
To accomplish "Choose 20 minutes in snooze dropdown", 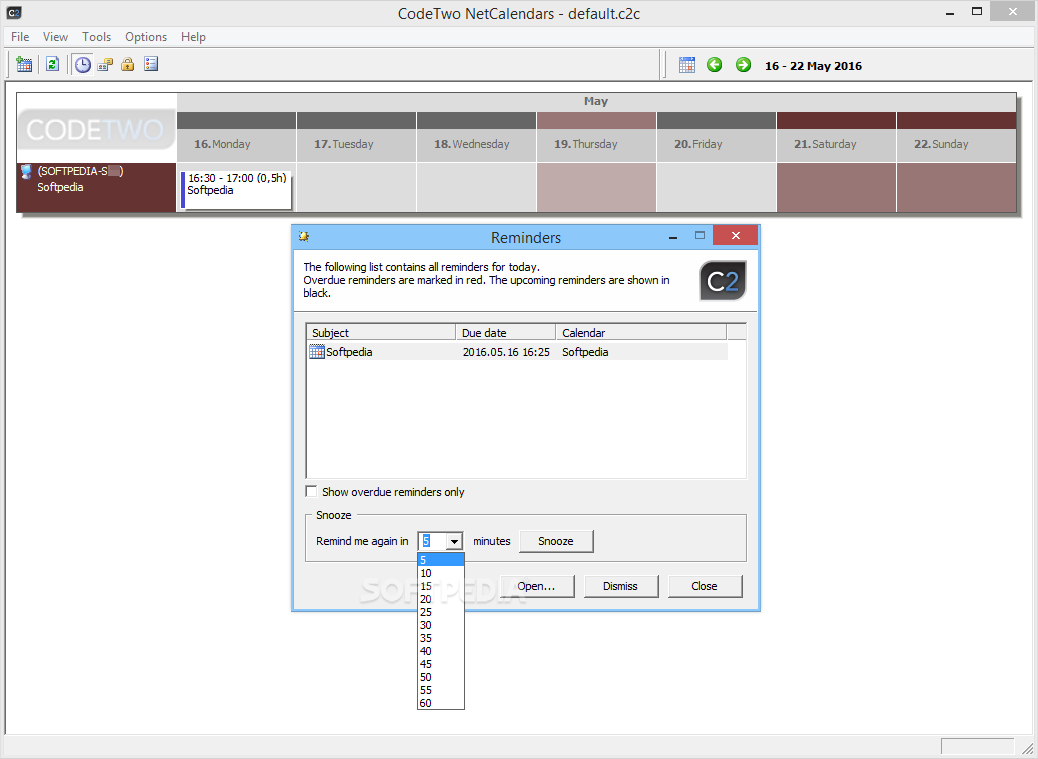I will coord(440,599).
